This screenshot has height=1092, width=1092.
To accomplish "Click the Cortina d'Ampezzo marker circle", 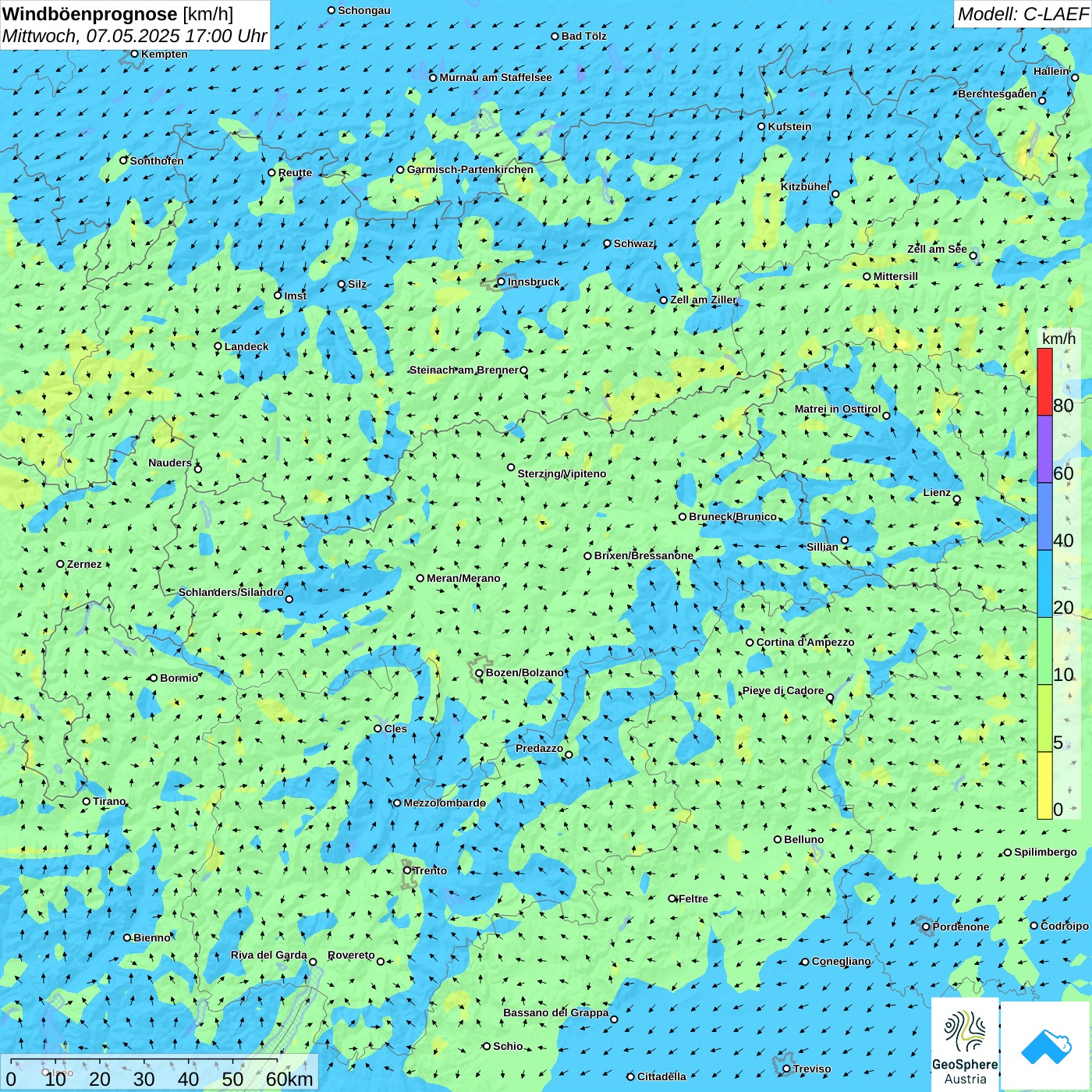I will click(x=750, y=643).
